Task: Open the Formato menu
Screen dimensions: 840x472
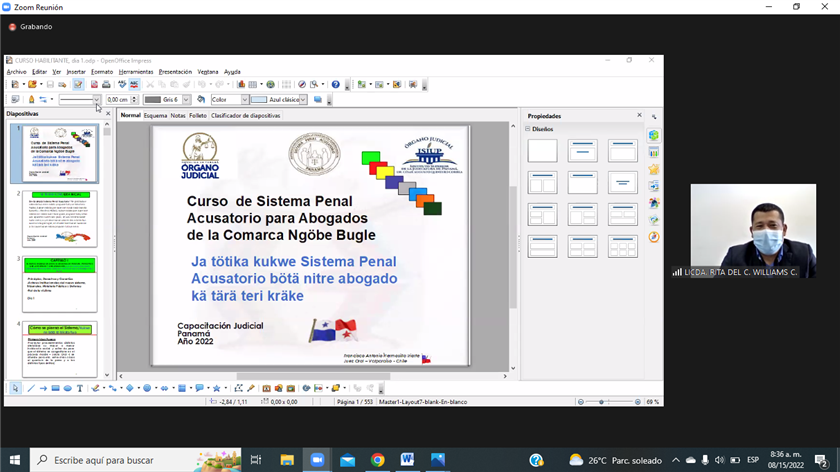Action: coord(102,72)
